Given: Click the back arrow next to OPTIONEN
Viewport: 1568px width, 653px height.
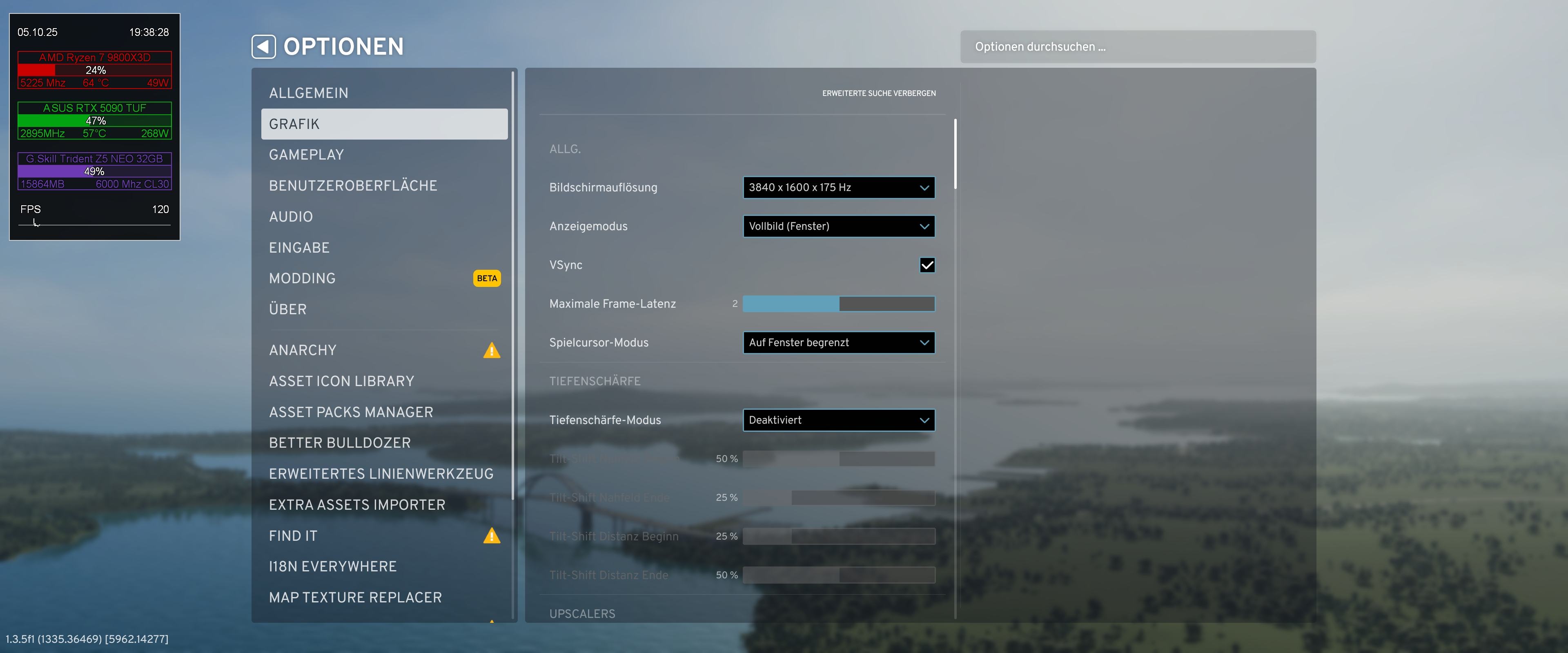Looking at the screenshot, I should click(x=263, y=47).
